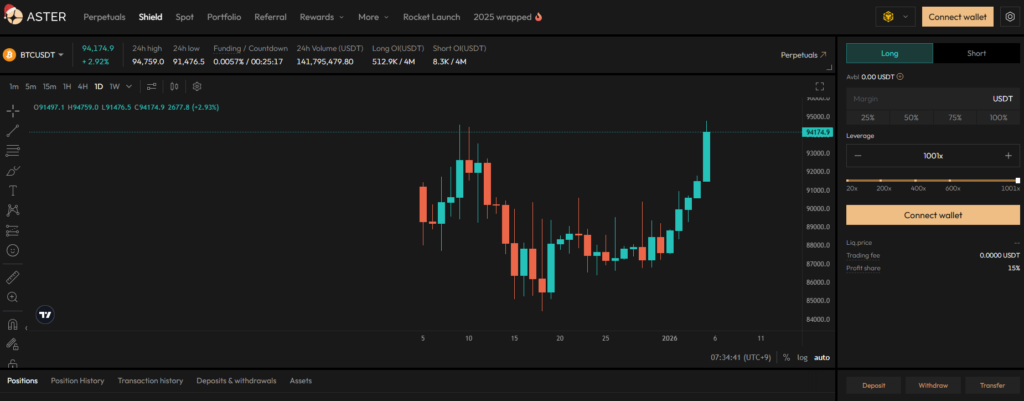The image size is (1024, 401).
Task: Toggle log scale on chart
Action: coord(802,357)
